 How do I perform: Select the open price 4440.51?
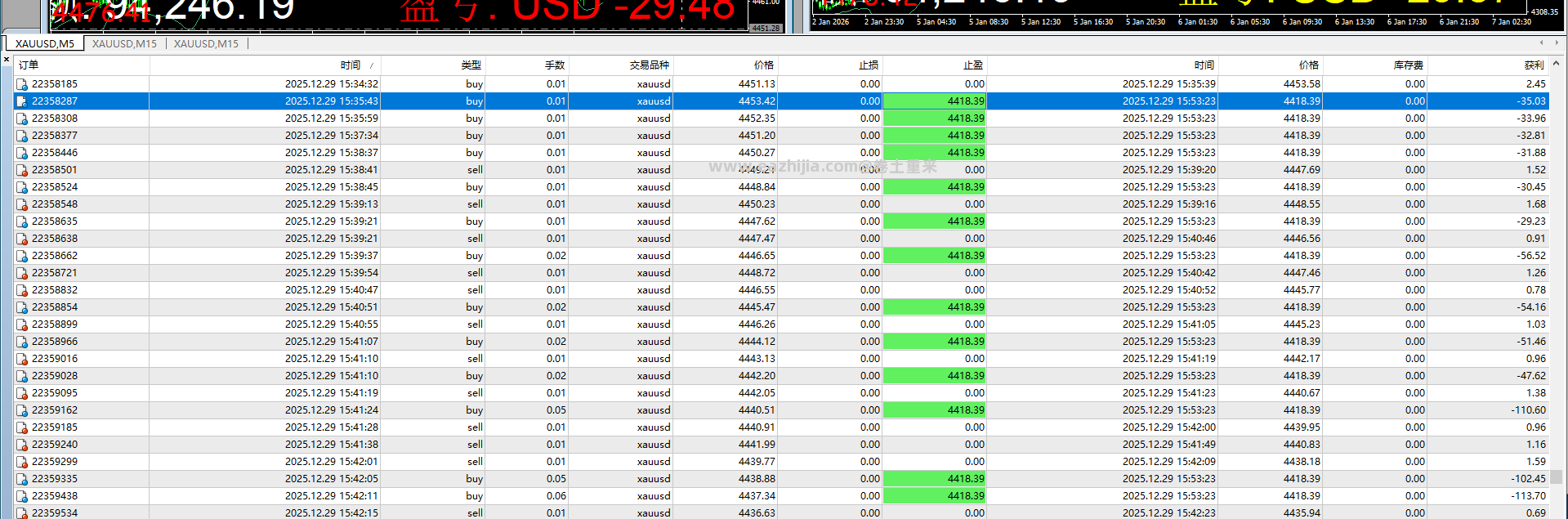click(757, 410)
